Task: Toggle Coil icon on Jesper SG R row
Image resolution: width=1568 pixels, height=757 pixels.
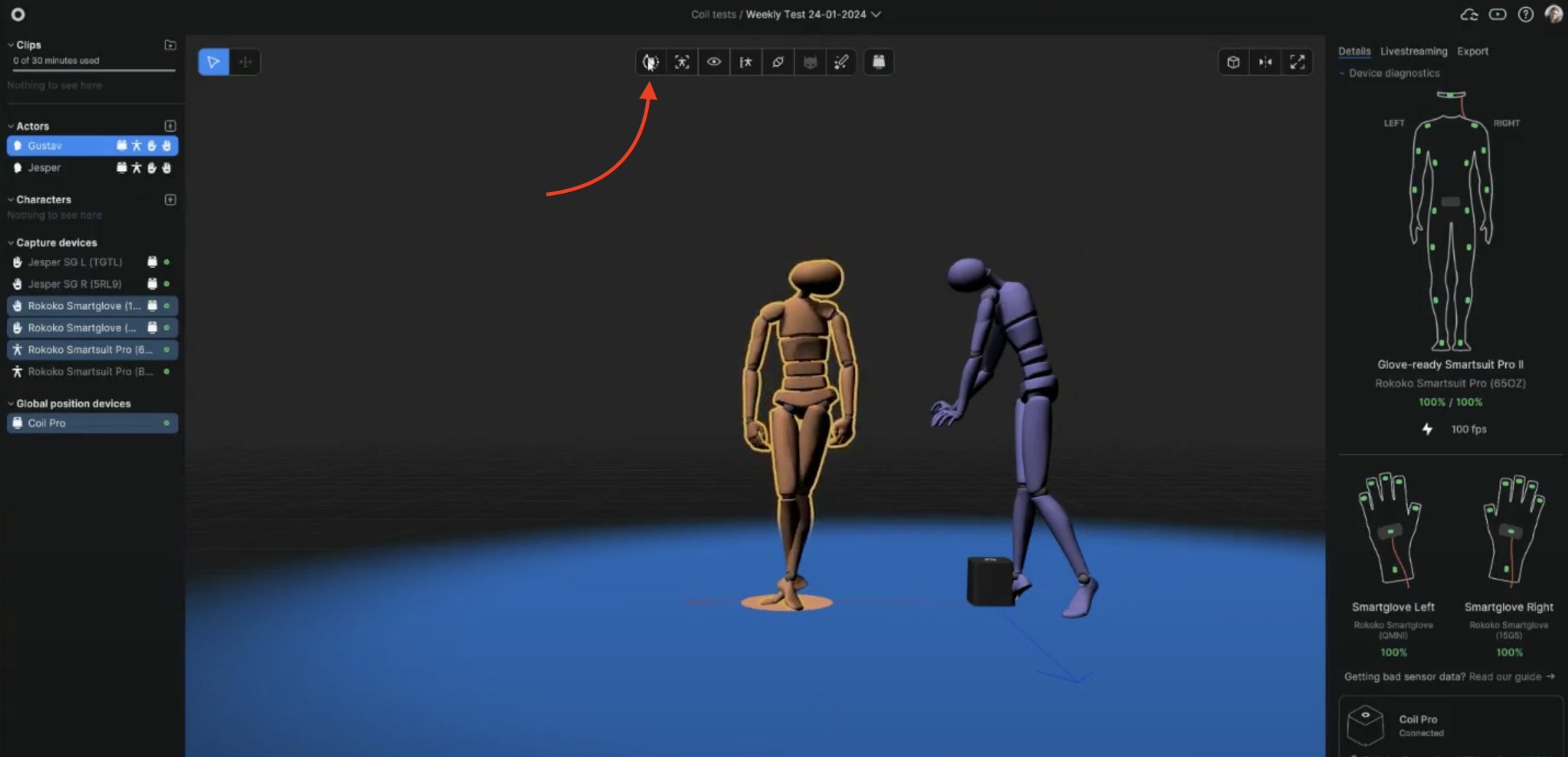Action: pyautogui.click(x=152, y=284)
